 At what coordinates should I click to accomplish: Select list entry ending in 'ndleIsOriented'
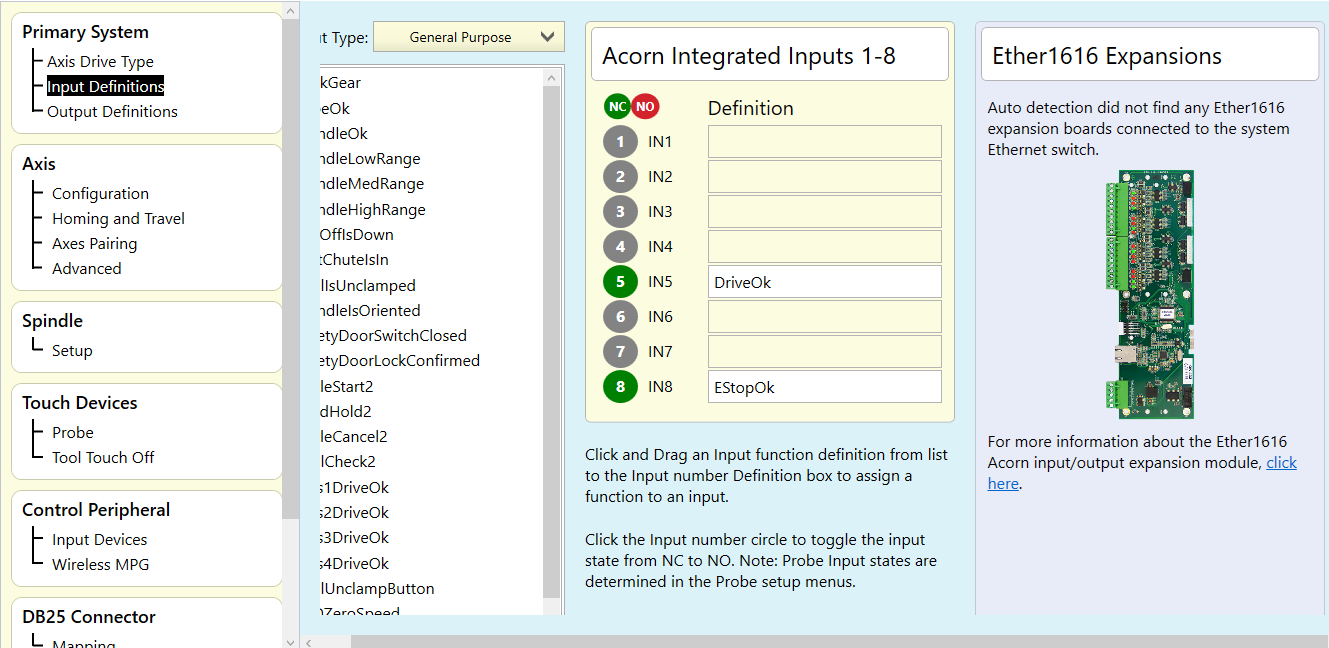(x=368, y=311)
